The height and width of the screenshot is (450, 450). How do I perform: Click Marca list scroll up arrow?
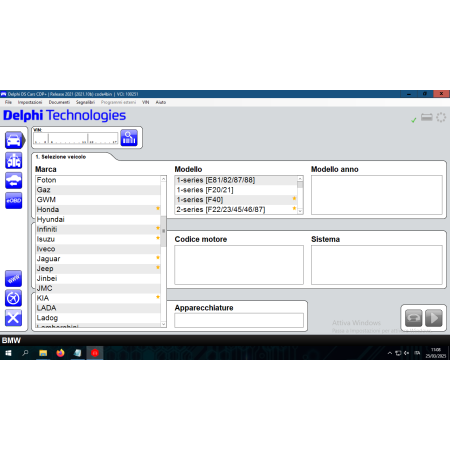coord(163,179)
